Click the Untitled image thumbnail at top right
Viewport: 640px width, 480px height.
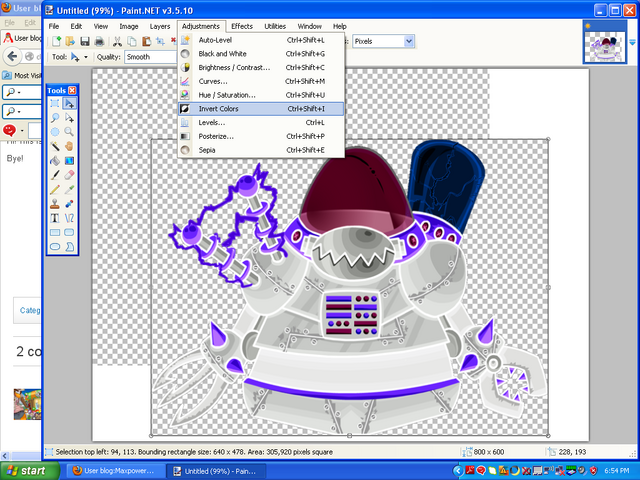[x=604, y=42]
